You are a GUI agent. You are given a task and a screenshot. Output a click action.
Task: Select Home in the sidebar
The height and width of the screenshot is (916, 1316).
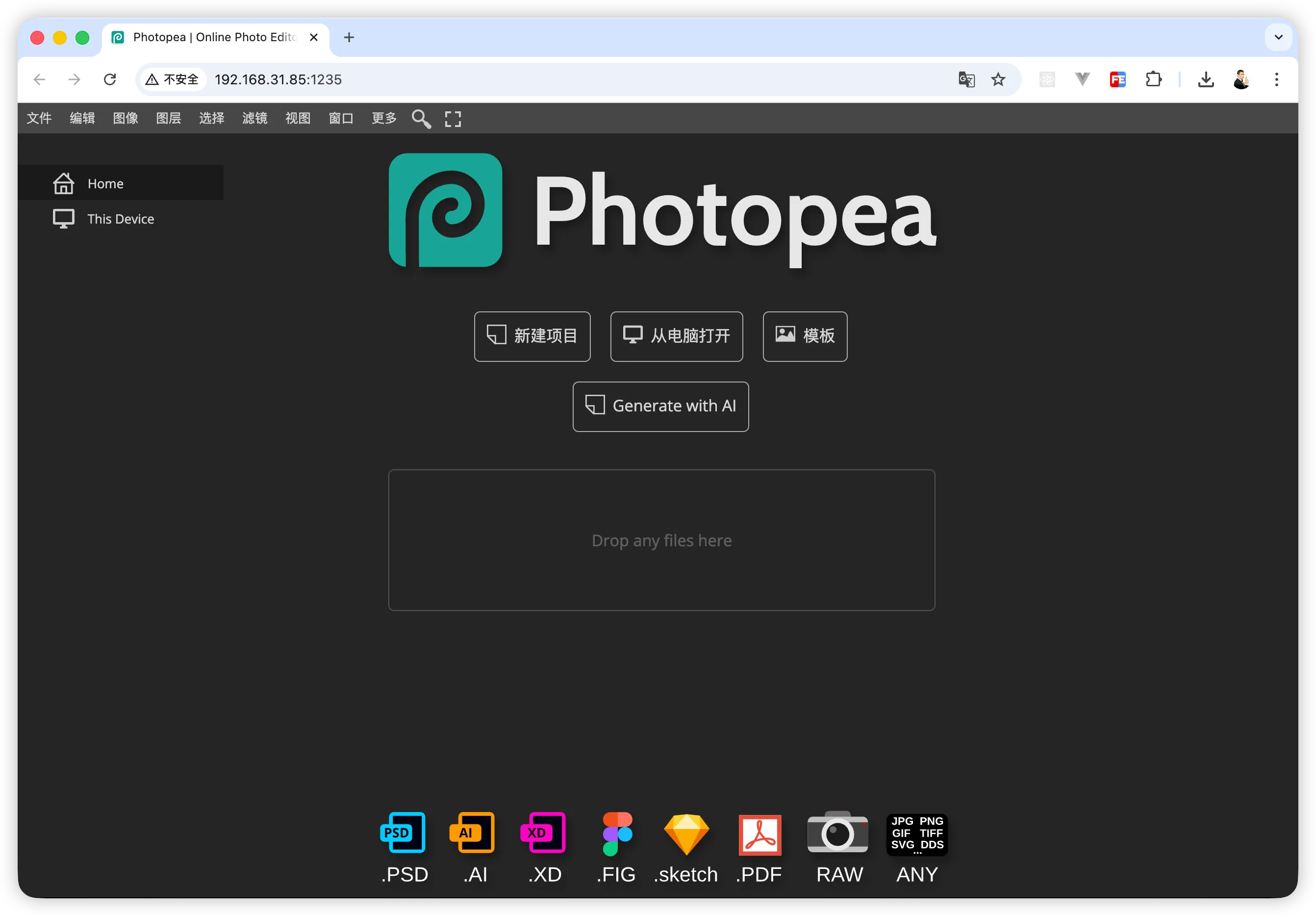pyautogui.click(x=120, y=183)
